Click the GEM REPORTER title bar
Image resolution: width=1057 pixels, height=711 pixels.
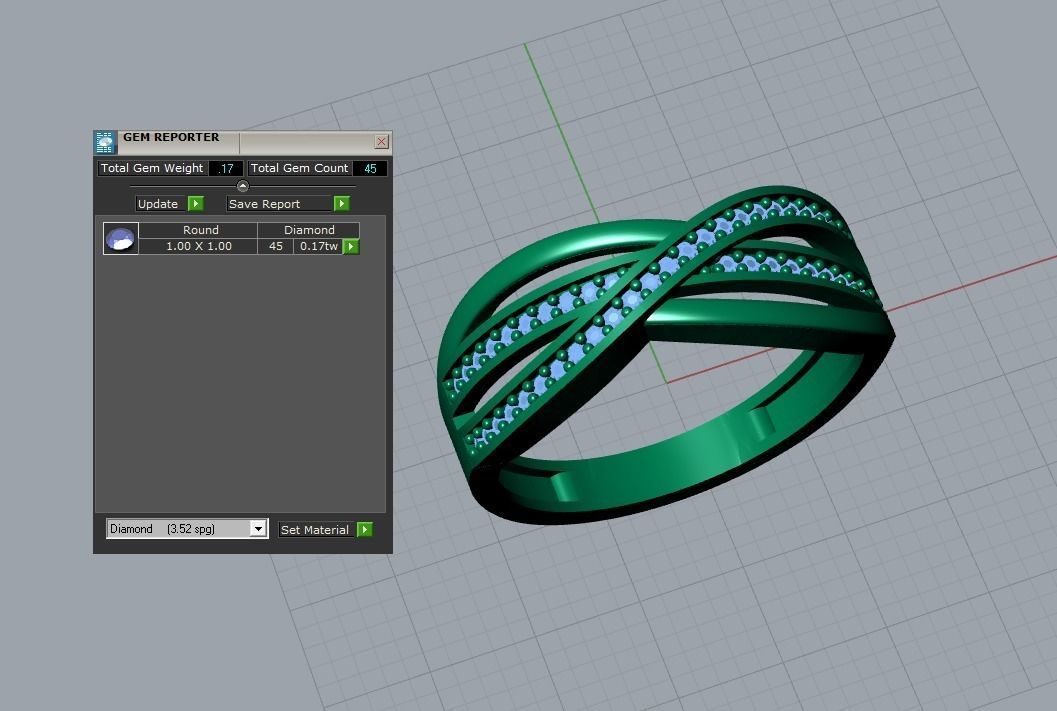pyautogui.click(x=243, y=142)
